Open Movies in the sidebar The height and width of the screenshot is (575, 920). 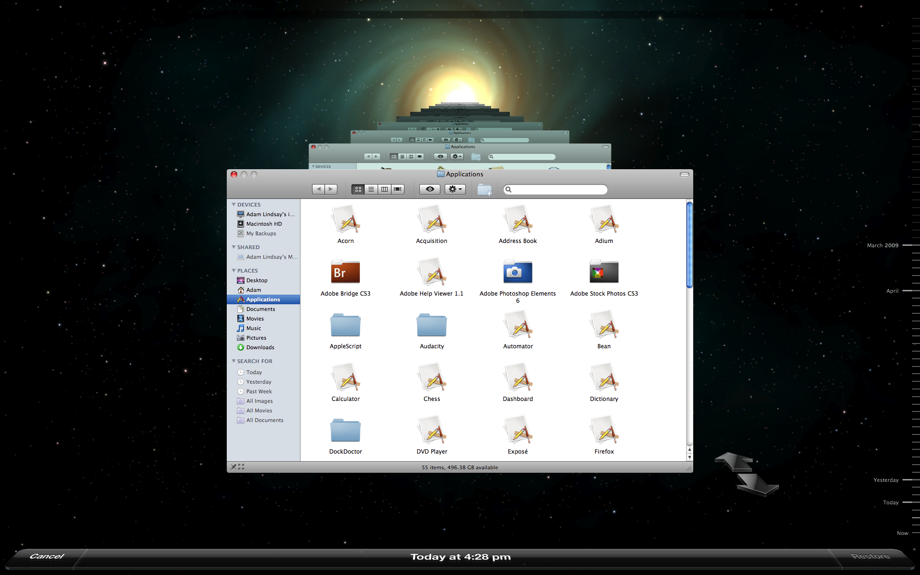[x=263, y=319]
